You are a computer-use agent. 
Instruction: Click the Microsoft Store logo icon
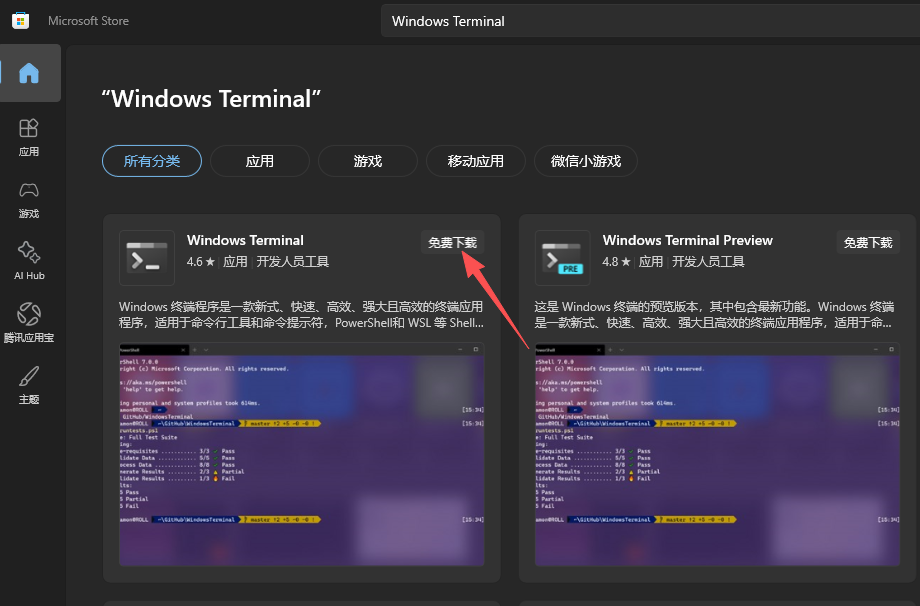coord(21,21)
